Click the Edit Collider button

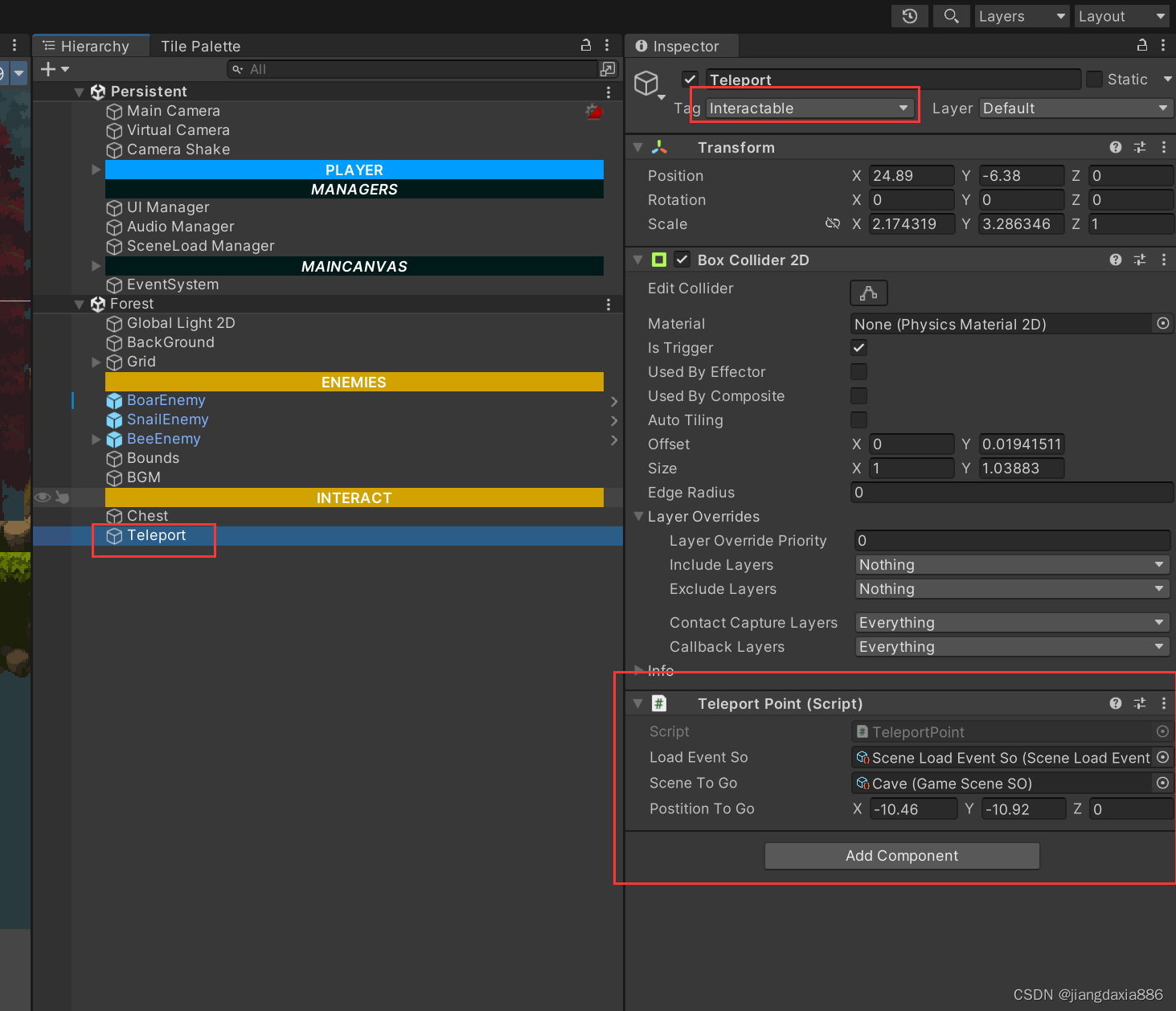869,293
